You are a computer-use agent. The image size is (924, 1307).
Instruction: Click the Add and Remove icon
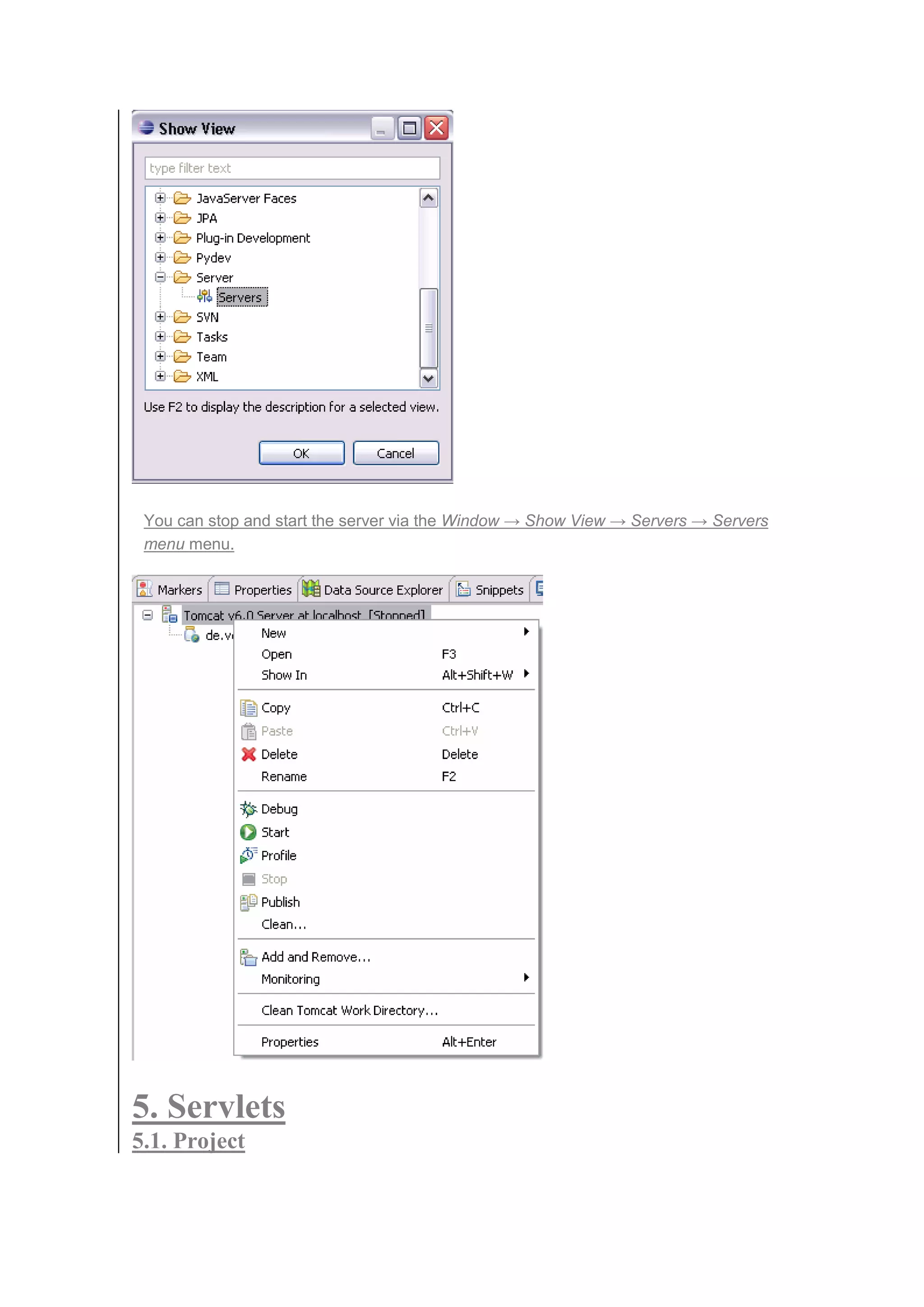coord(248,957)
